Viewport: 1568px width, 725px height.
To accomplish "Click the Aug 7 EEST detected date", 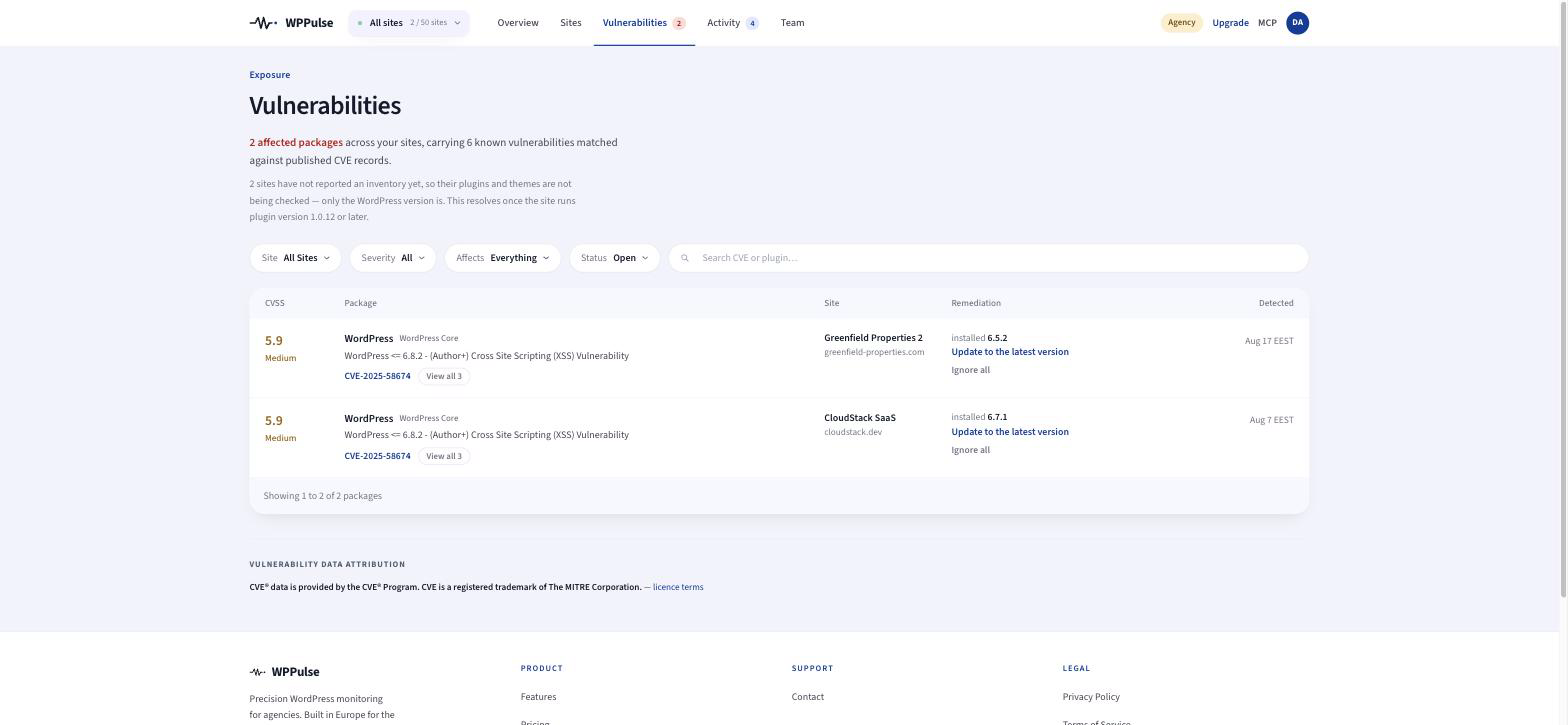I will click(x=1271, y=420).
